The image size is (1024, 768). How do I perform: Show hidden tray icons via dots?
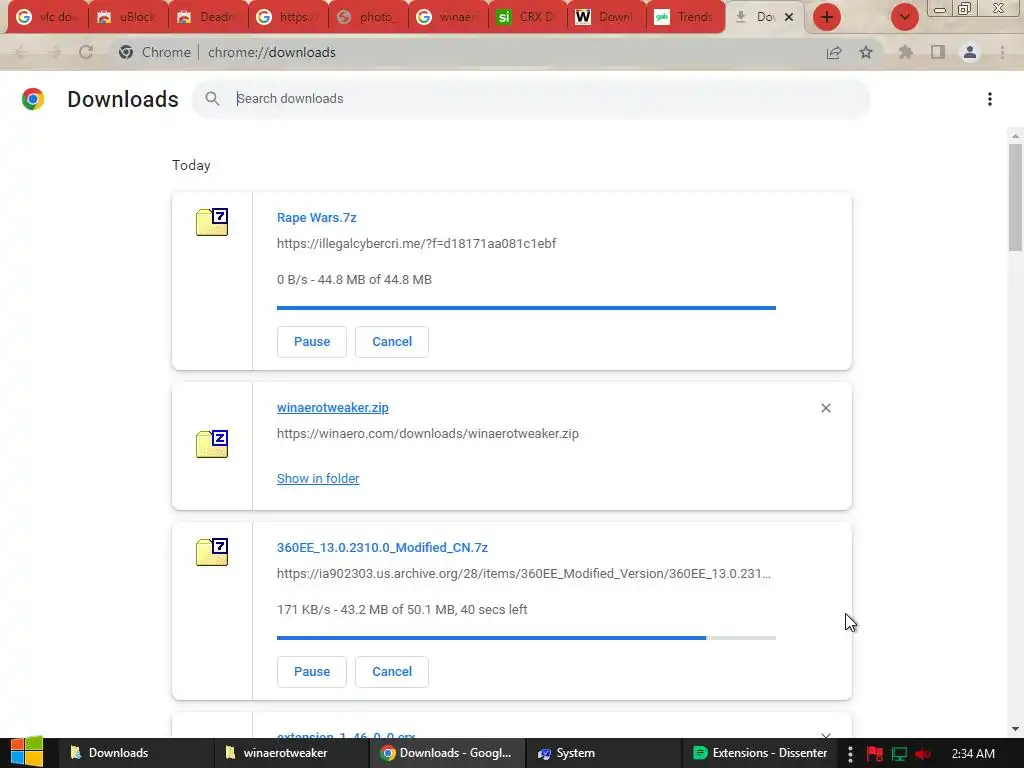click(x=850, y=754)
